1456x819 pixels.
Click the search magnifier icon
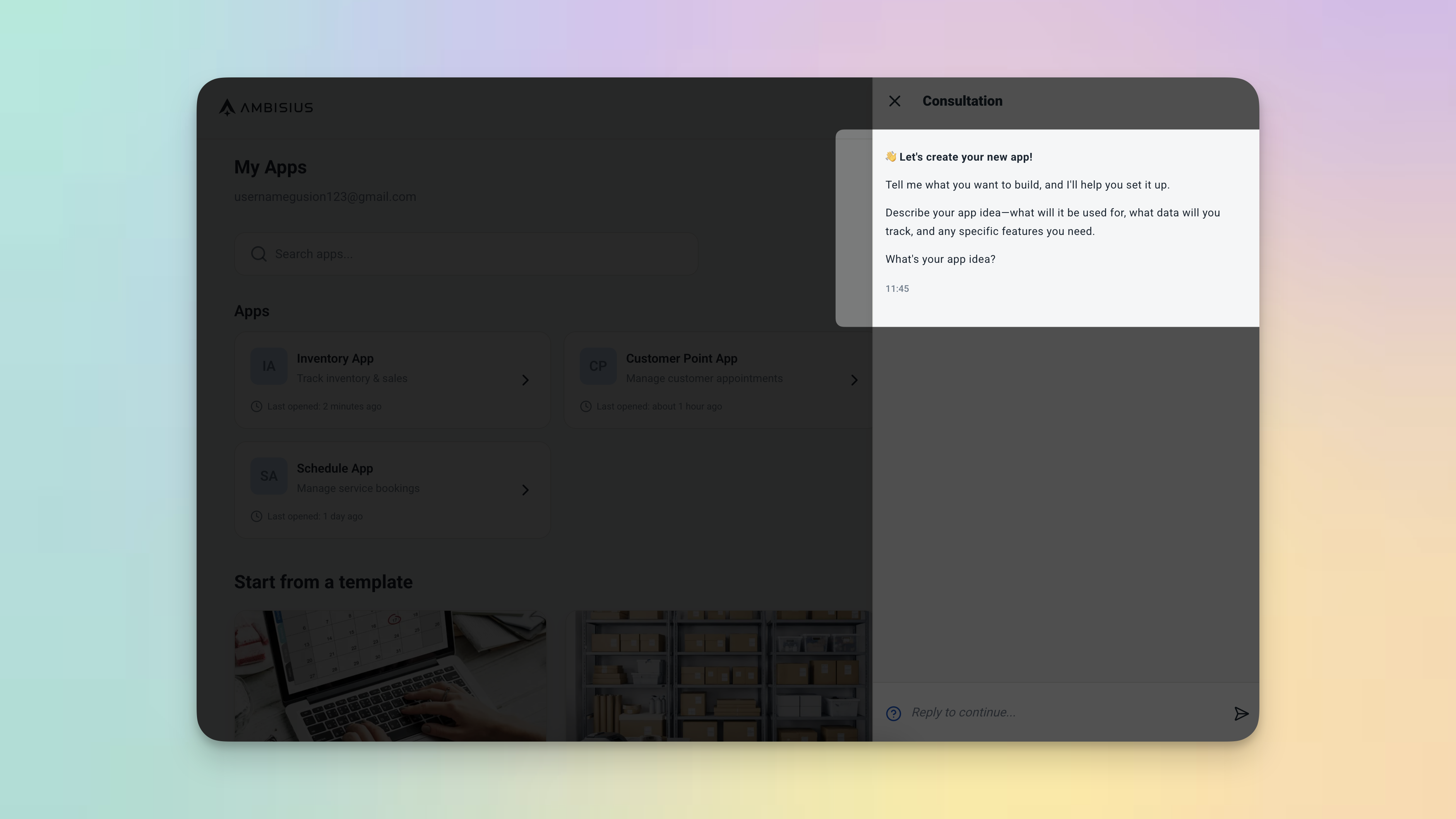click(259, 254)
